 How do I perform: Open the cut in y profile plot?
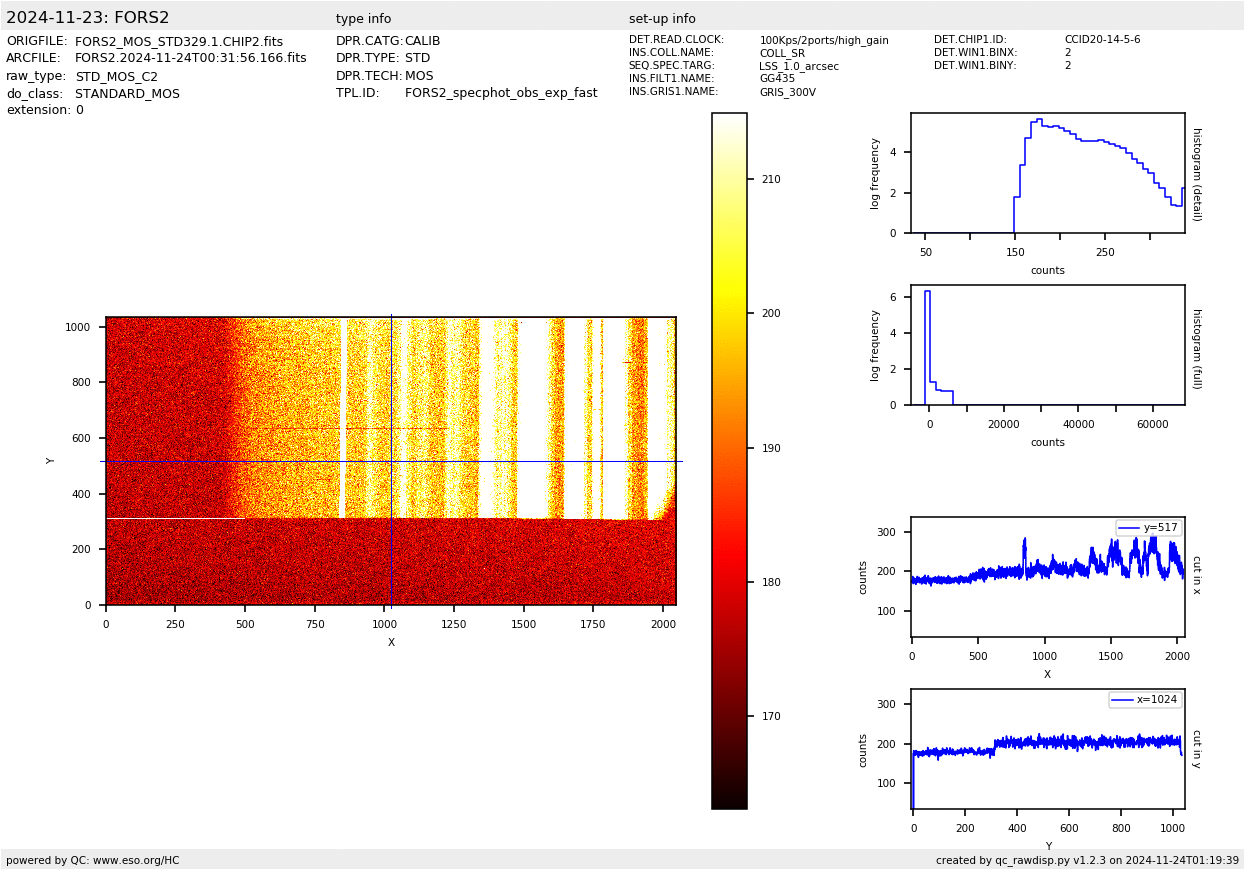[1047, 749]
